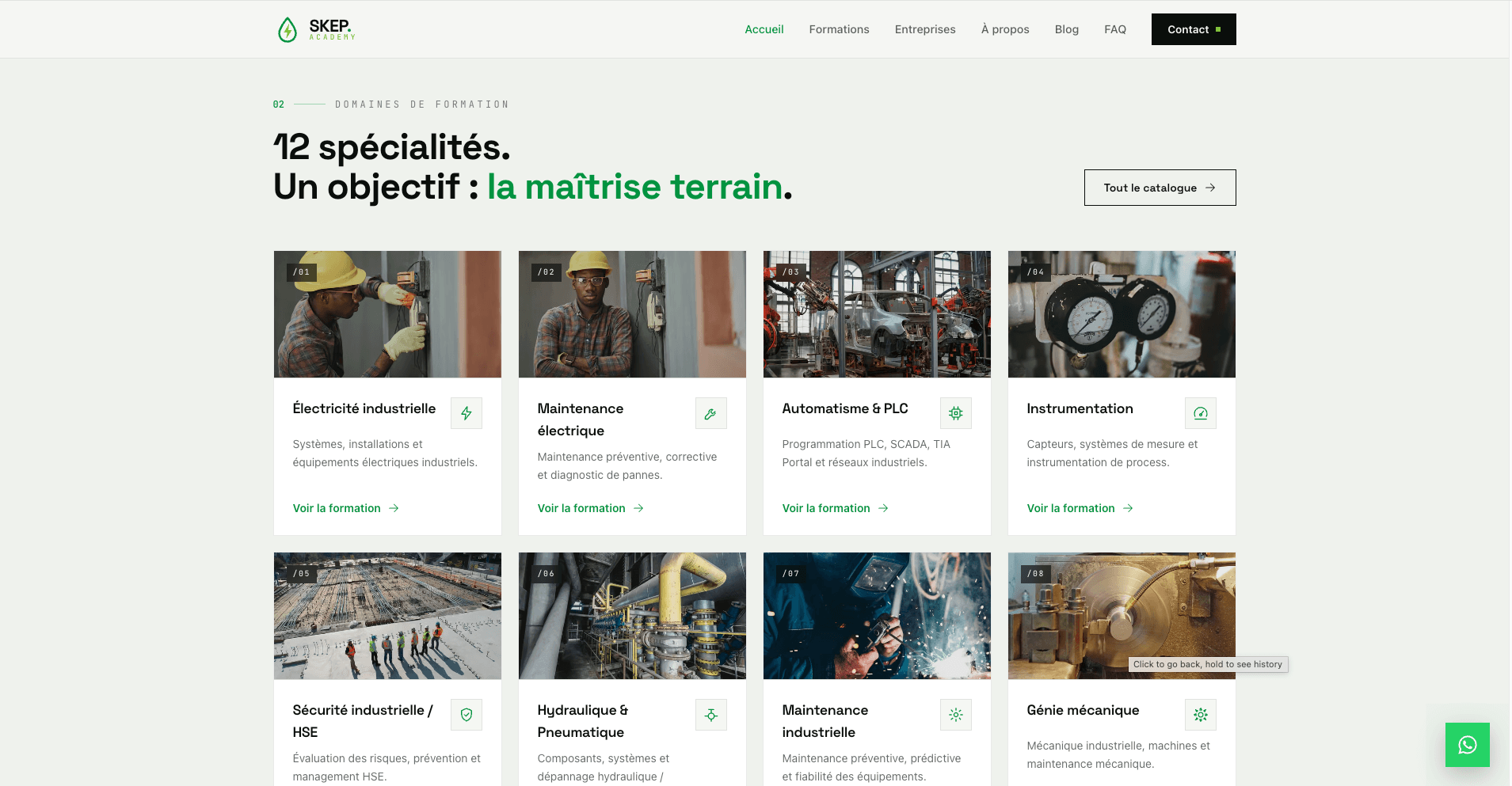Screen dimensions: 1512x786
Task: Click the Maintenance industrielle card title
Action: 825,721
